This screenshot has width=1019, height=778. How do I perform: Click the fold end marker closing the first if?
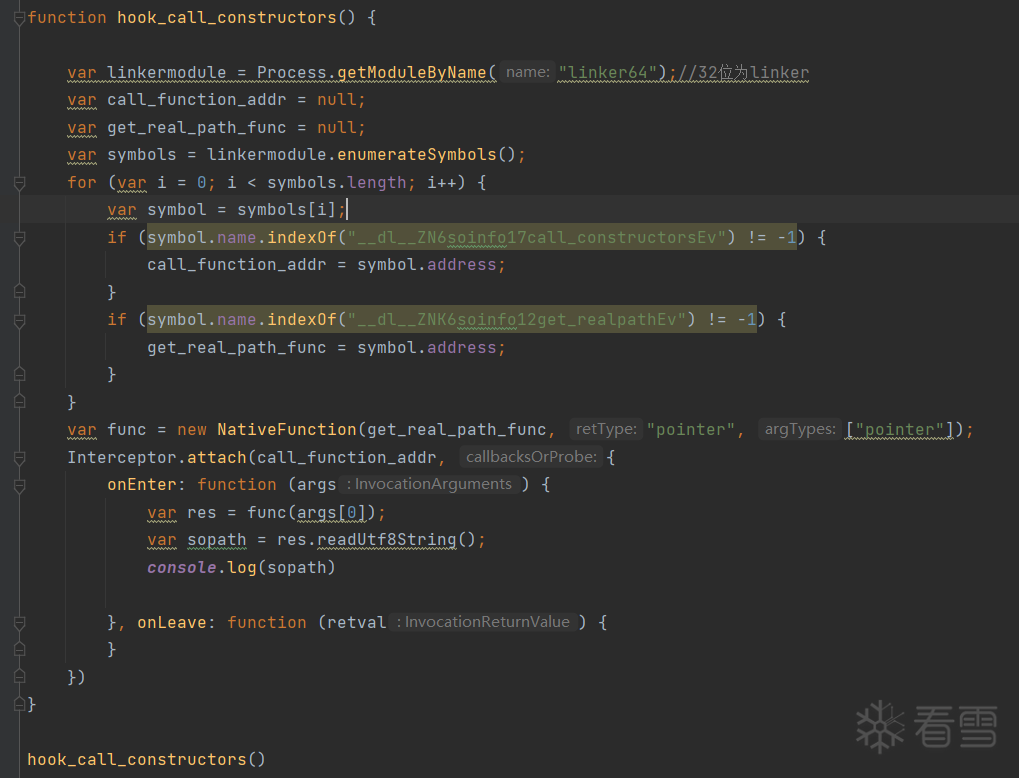point(19,292)
